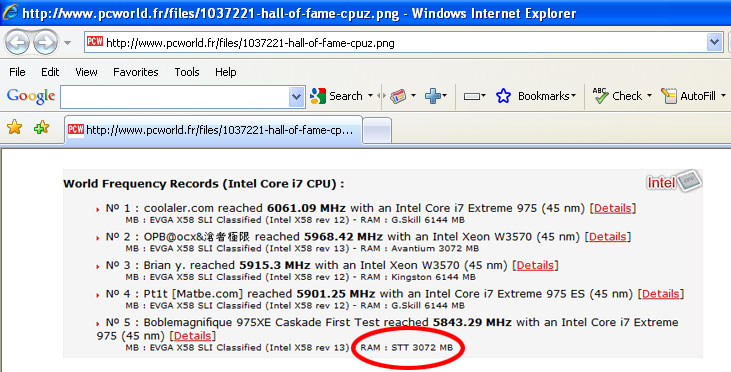The width and height of the screenshot is (731, 372).
Task: Click the Bookmarks star icon
Action: pos(503,96)
